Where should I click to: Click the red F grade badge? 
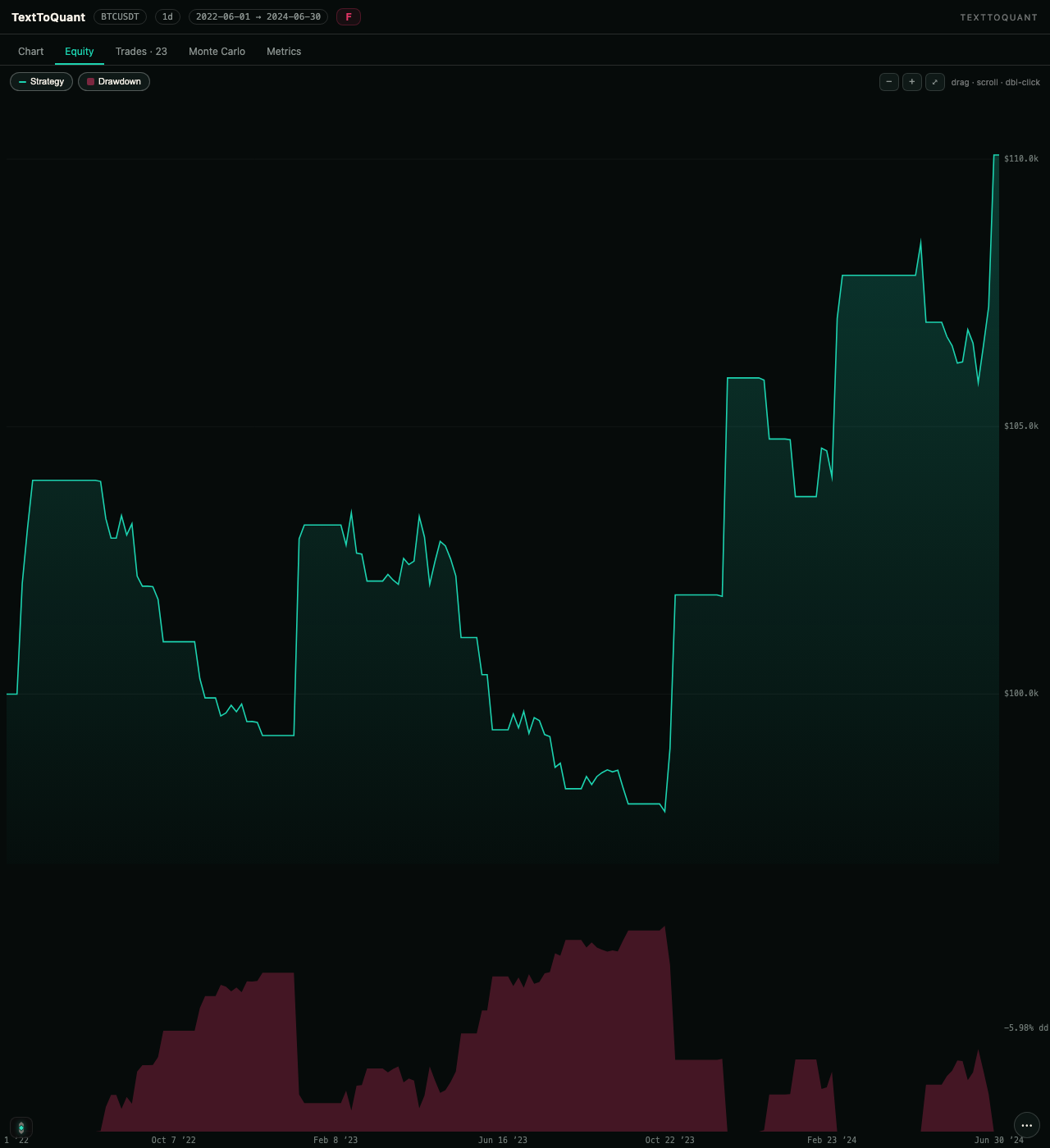[x=349, y=17]
